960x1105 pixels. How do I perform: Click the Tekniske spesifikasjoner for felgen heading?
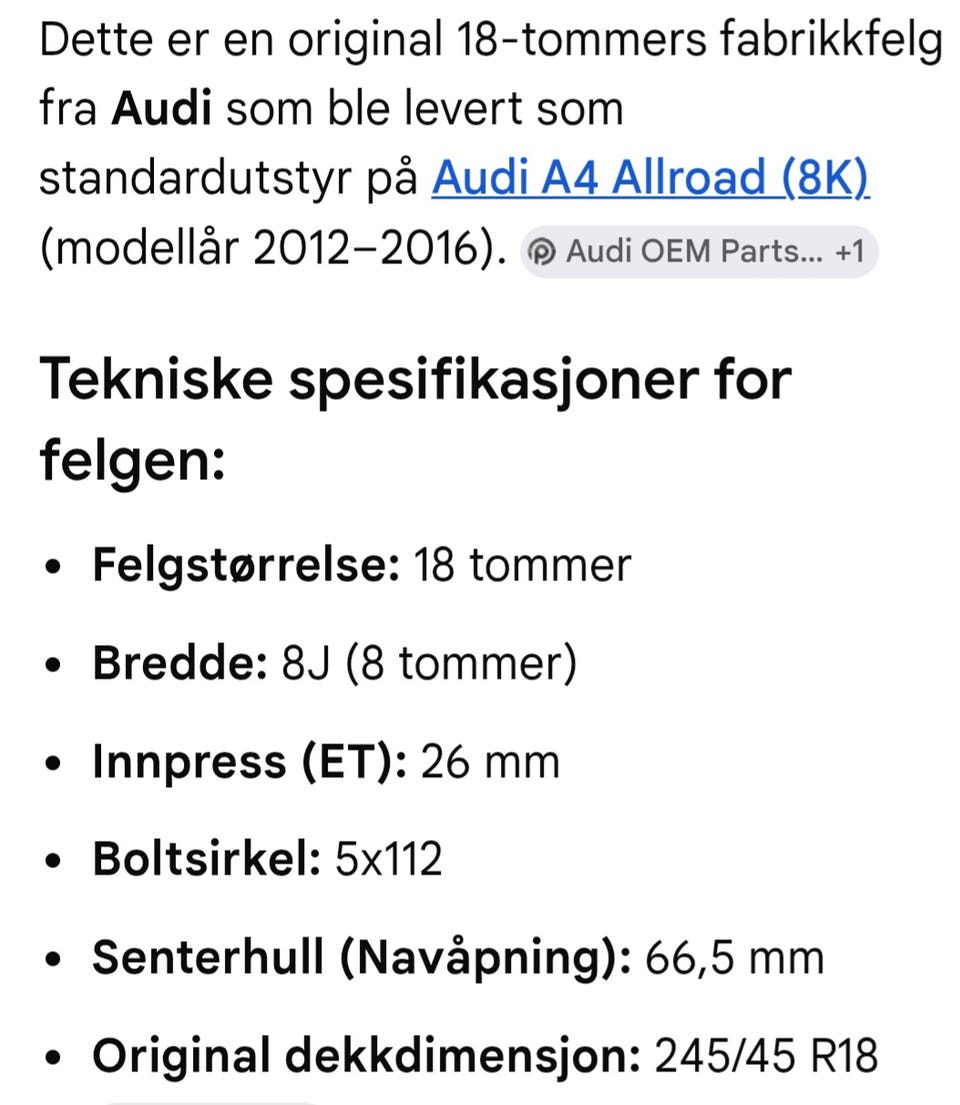click(416, 420)
